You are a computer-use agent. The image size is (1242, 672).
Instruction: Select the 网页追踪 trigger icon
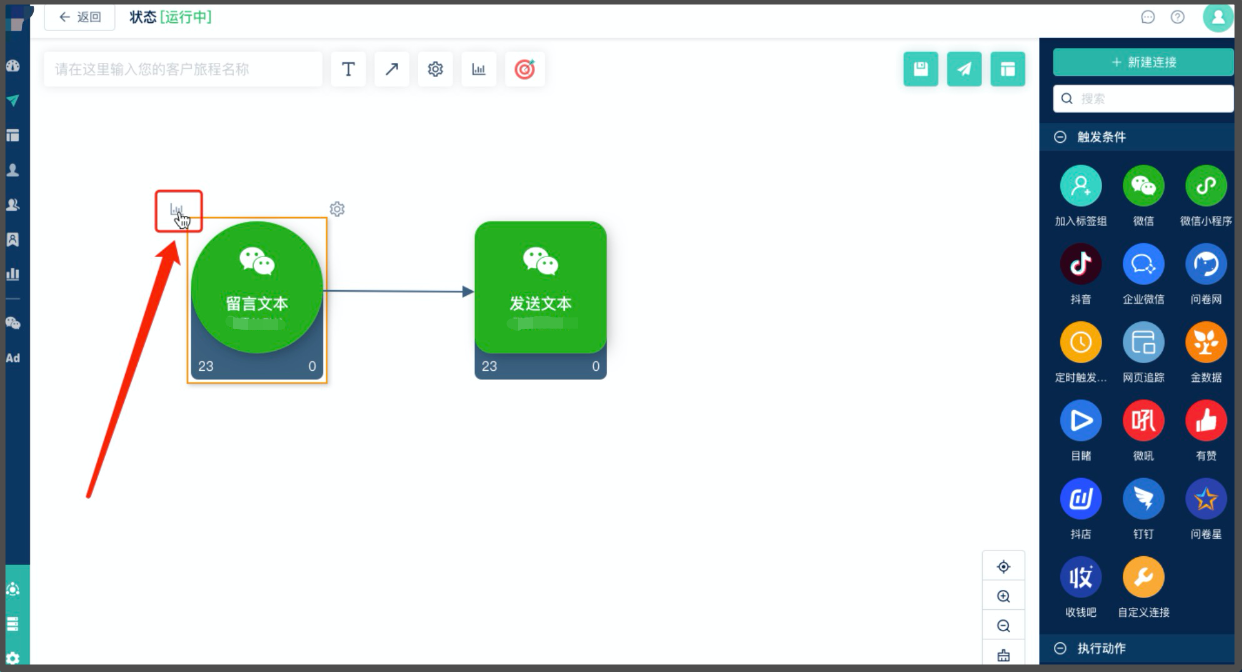(1144, 342)
